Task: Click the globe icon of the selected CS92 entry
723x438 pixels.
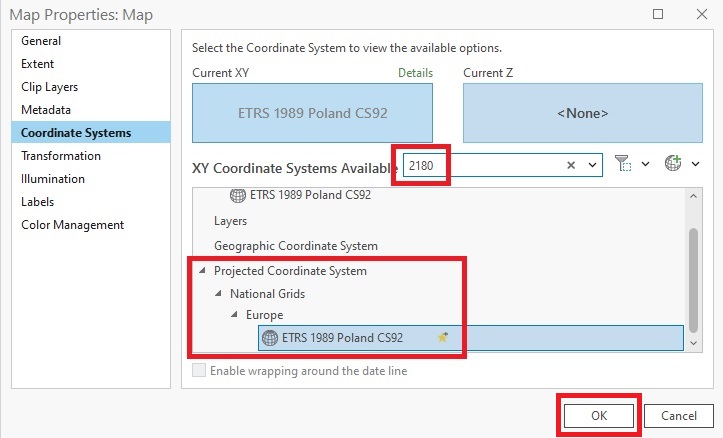Action: [269, 338]
